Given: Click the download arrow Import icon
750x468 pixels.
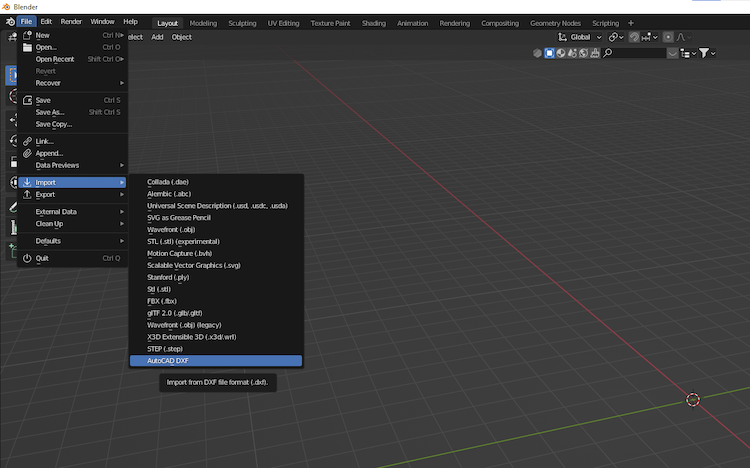Looking at the screenshot, I should point(27,182).
